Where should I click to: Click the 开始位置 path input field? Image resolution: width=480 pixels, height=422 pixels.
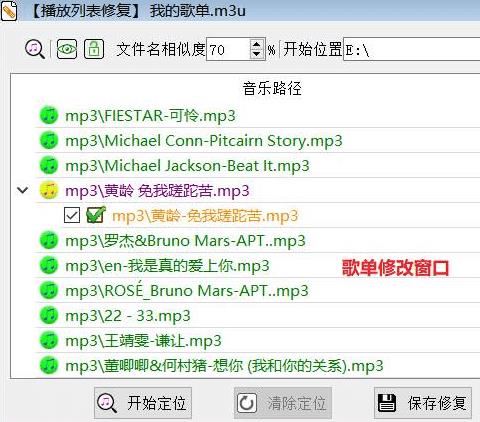412,49
